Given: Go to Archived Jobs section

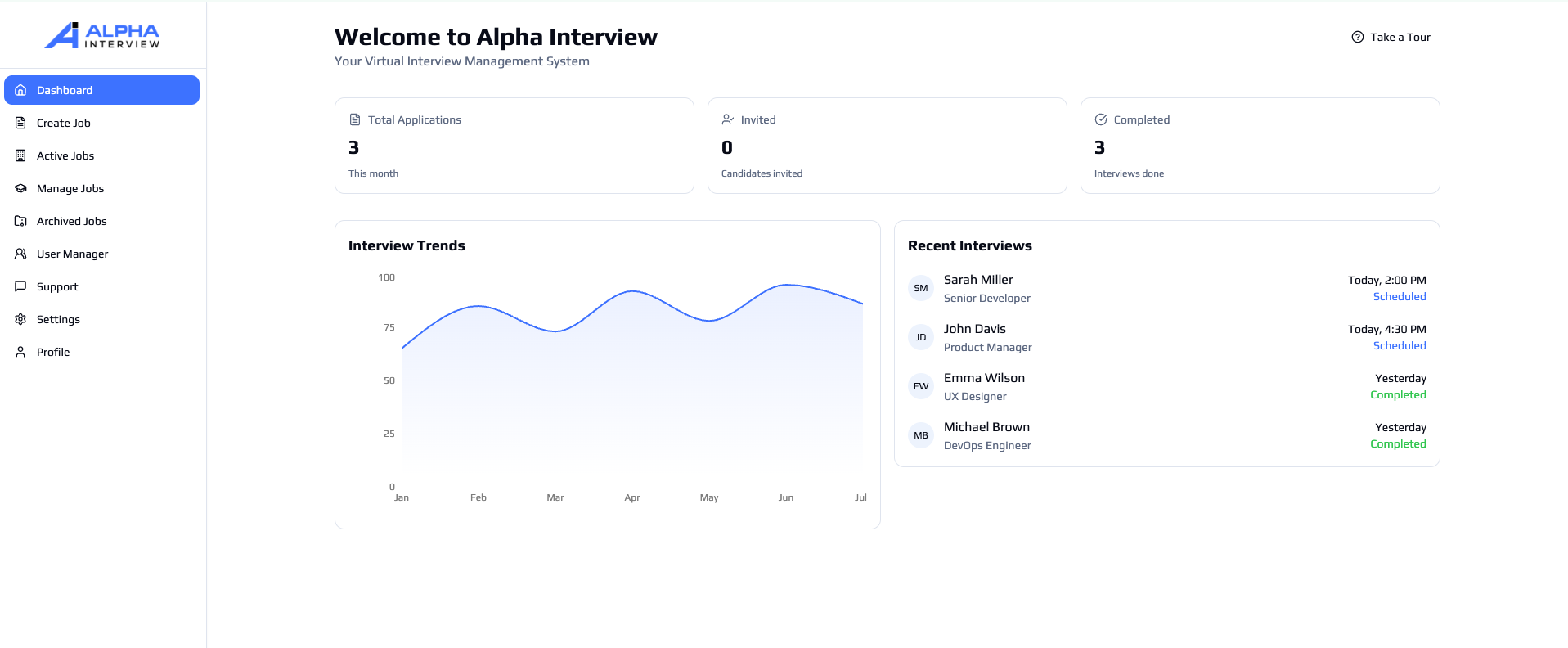Looking at the screenshot, I should tap(72, 221).
